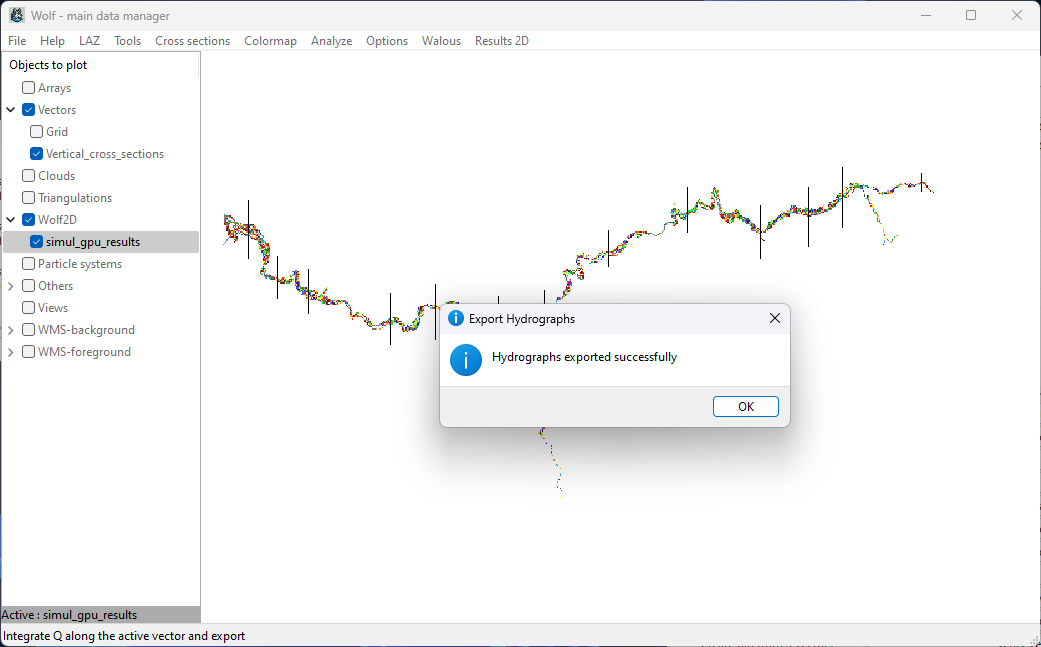Open the LAZ menu

tap(89, 41)
